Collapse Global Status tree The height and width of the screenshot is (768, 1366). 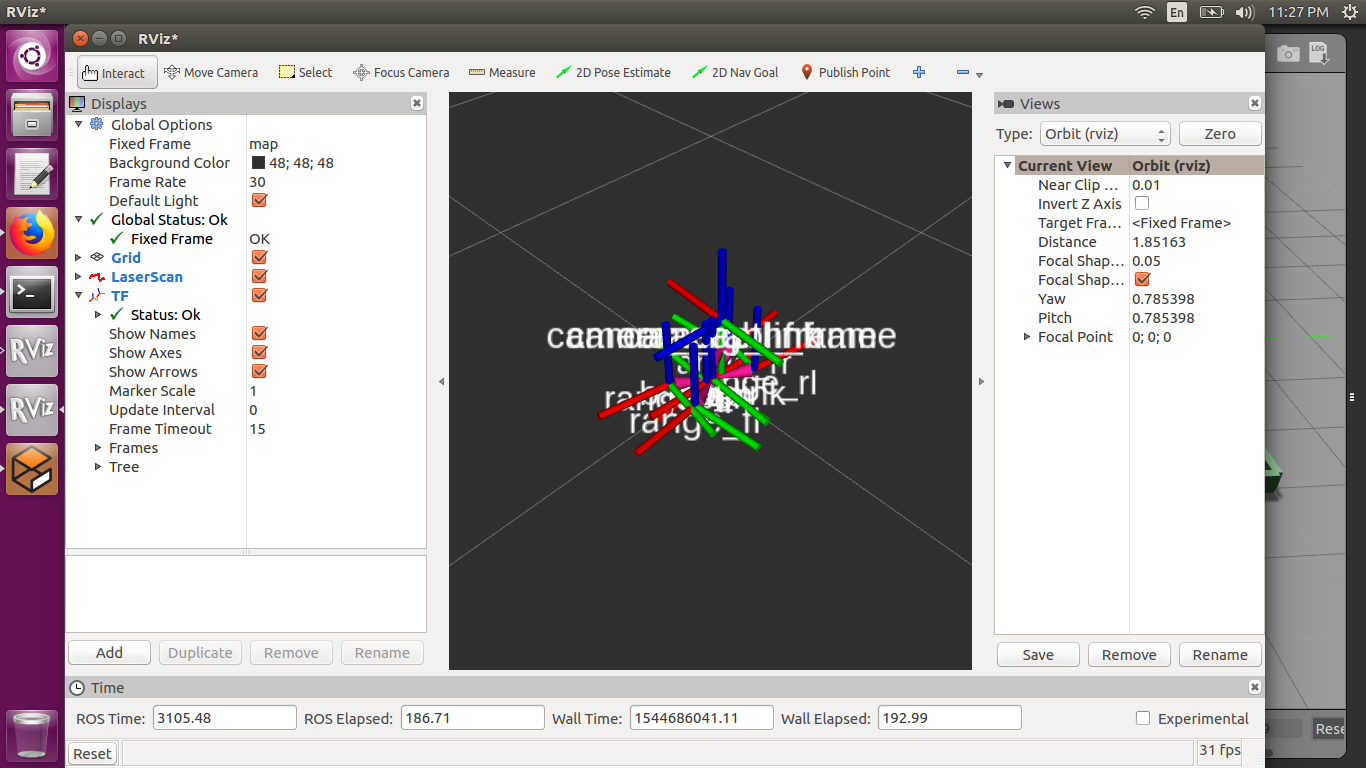[79, 219]
